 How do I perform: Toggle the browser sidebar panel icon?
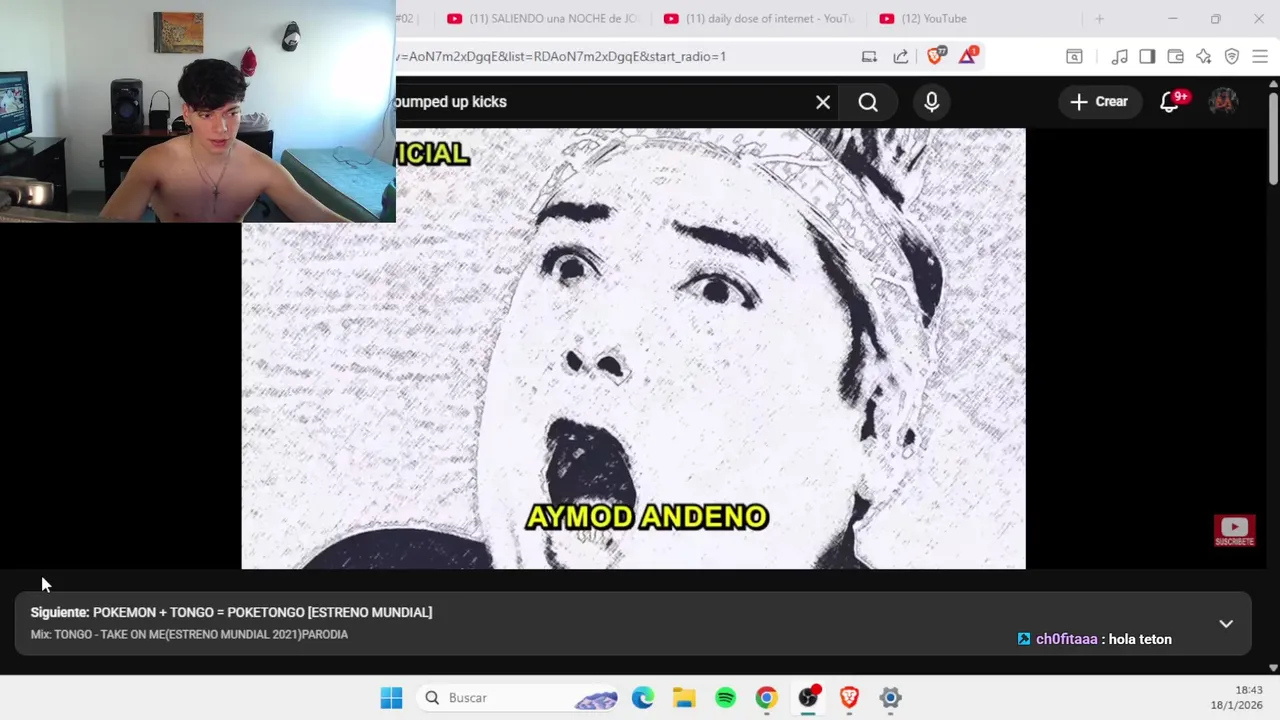click(x=1147, y=57)
